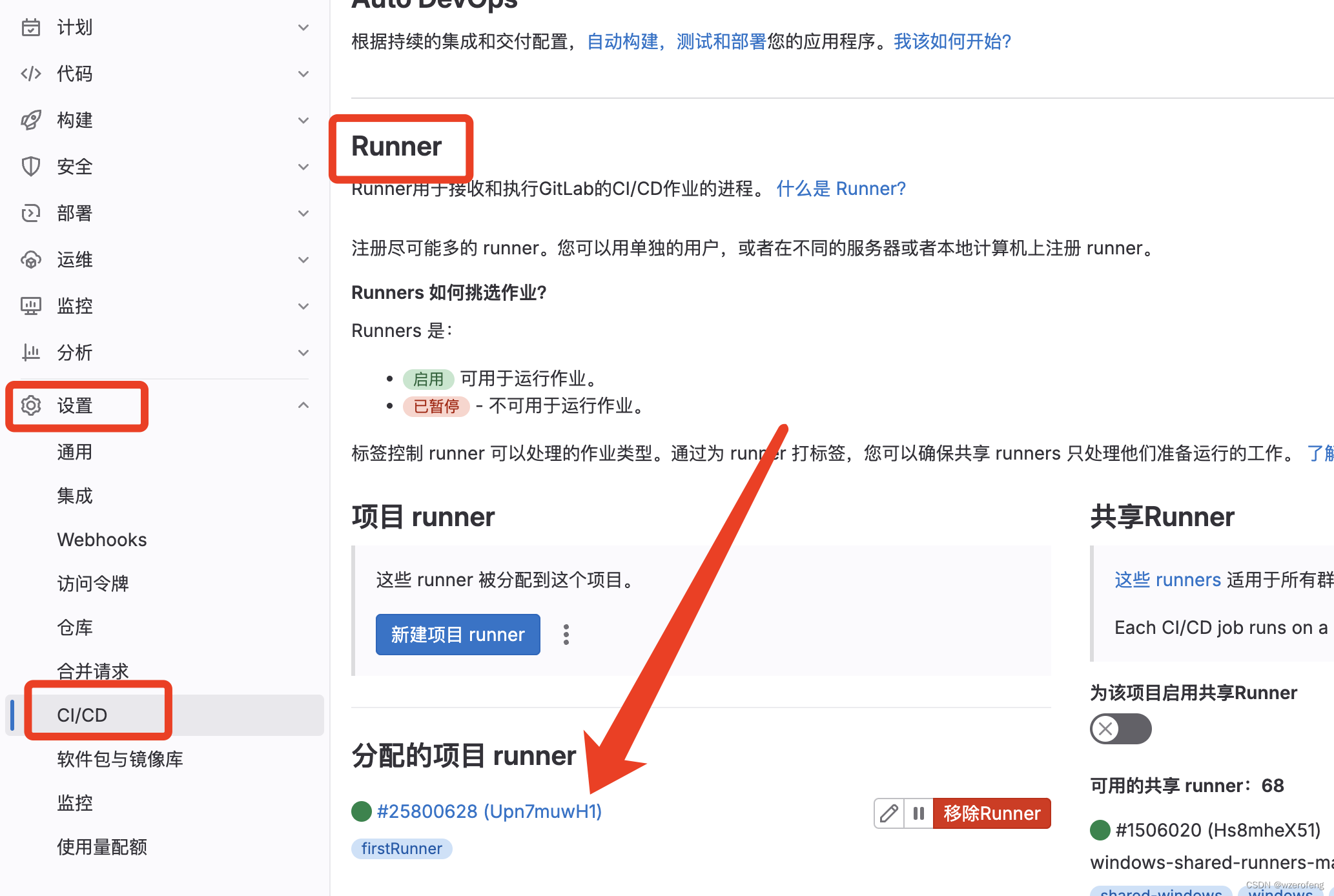Edit runner #25800628 with pencil icon
1334x896 pixels.
tap(888, 813)
